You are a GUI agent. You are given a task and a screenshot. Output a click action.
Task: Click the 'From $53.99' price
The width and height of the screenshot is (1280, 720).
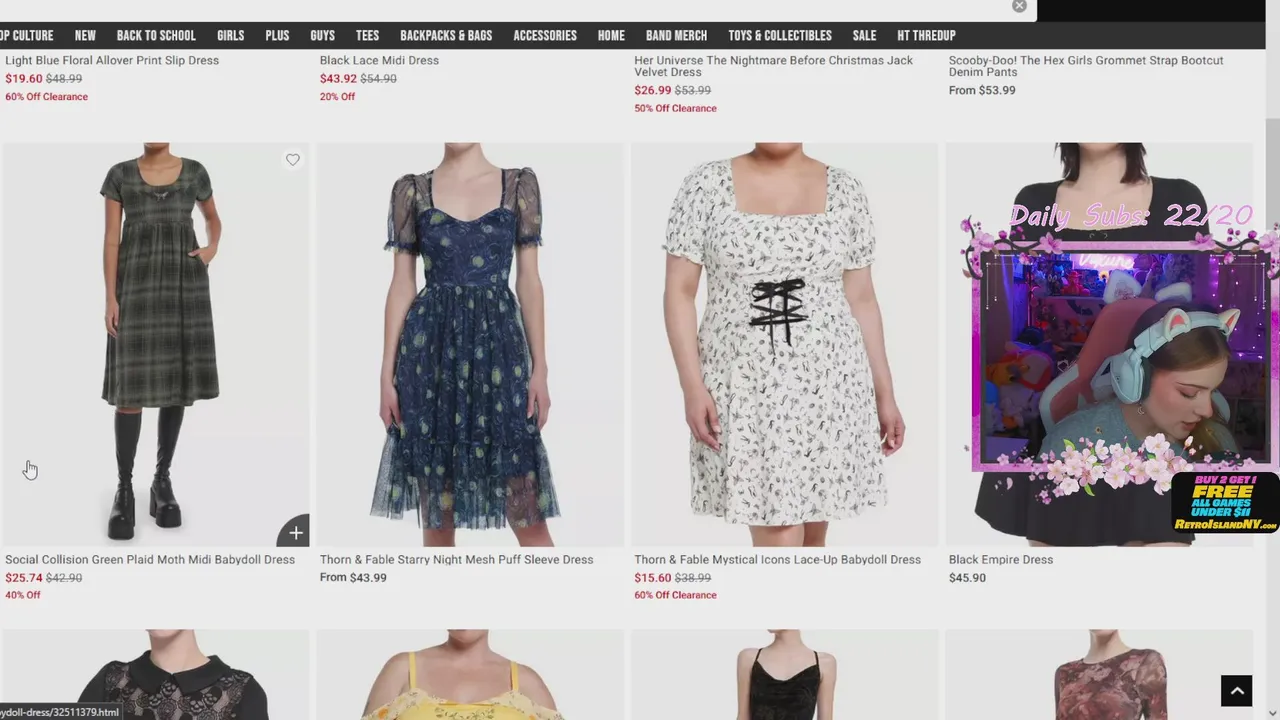(982, 90)
